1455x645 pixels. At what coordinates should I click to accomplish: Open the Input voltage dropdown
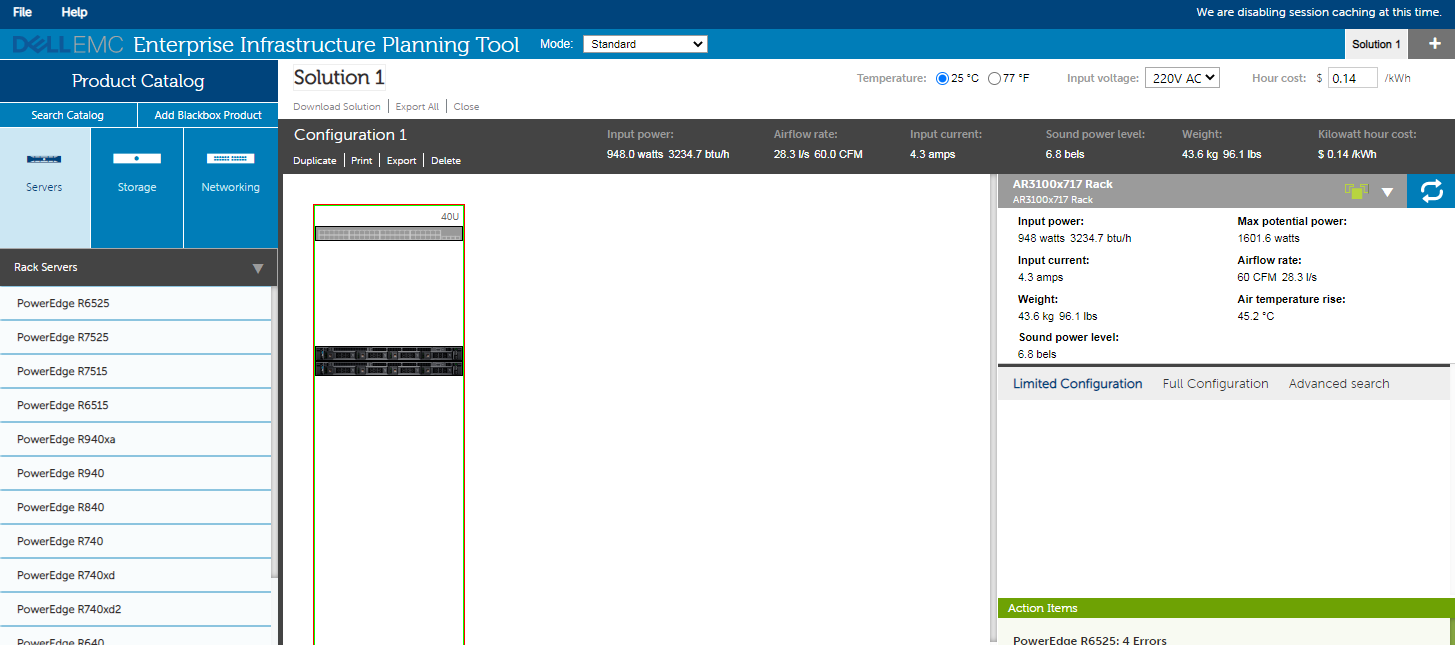pyautogui.click(x=1182, y=78)
